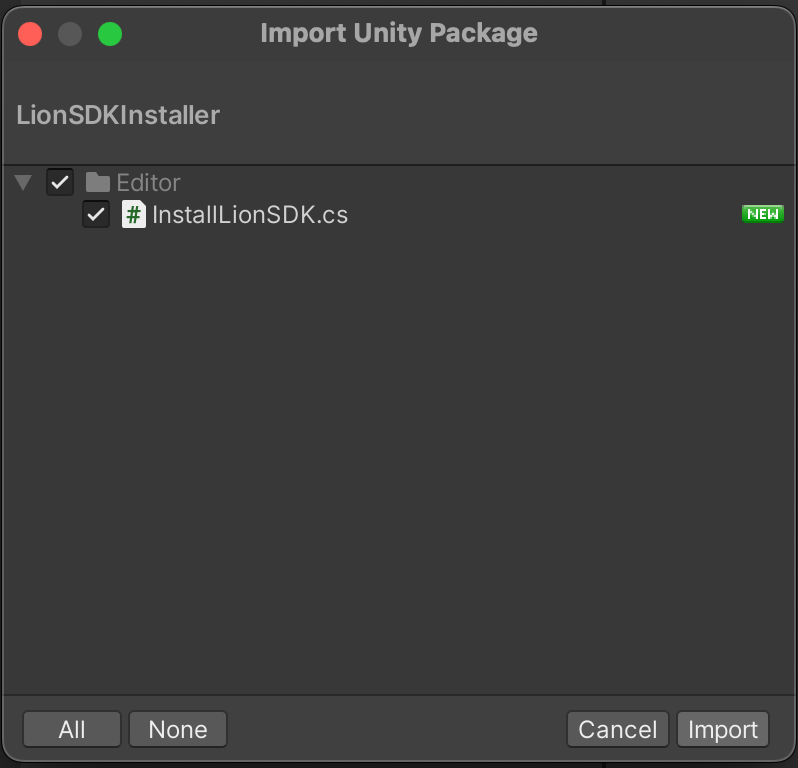The image size is (798, 768).
Task: Click the LionSDKInstaller package name header
Action: pos(118,115)
